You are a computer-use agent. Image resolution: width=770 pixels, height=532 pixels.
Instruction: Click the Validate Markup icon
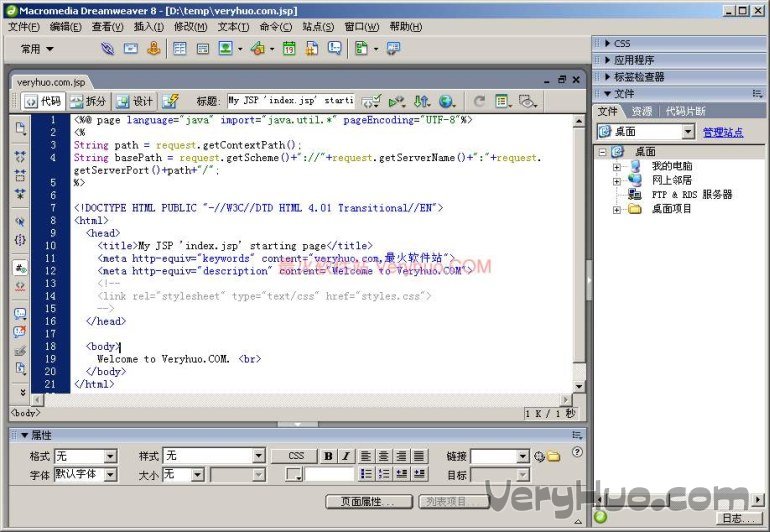click(x=396, y=102)
